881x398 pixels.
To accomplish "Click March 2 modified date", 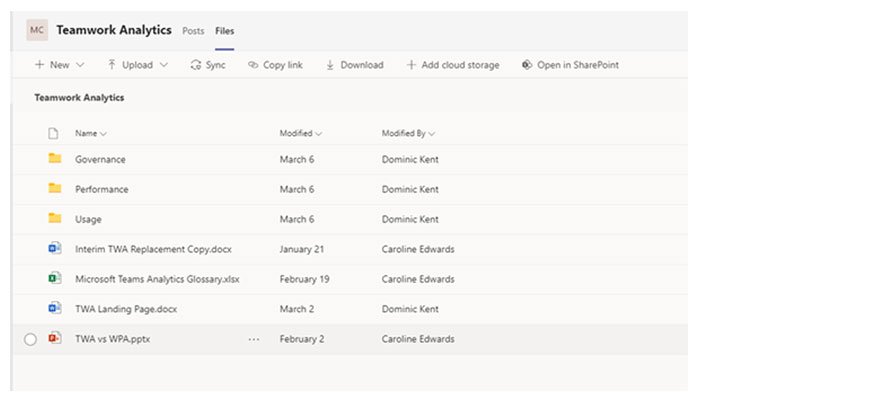I will pyautogui.click(x=297, y=309).
